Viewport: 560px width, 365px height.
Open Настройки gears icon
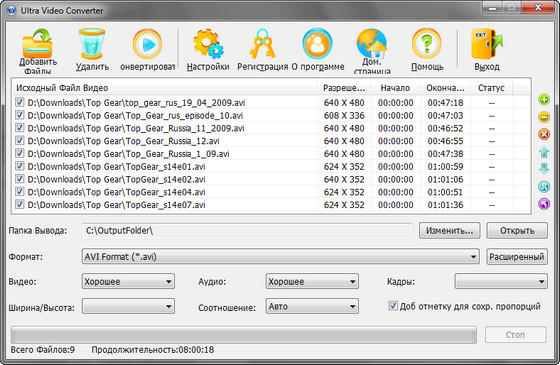point(208,44)
